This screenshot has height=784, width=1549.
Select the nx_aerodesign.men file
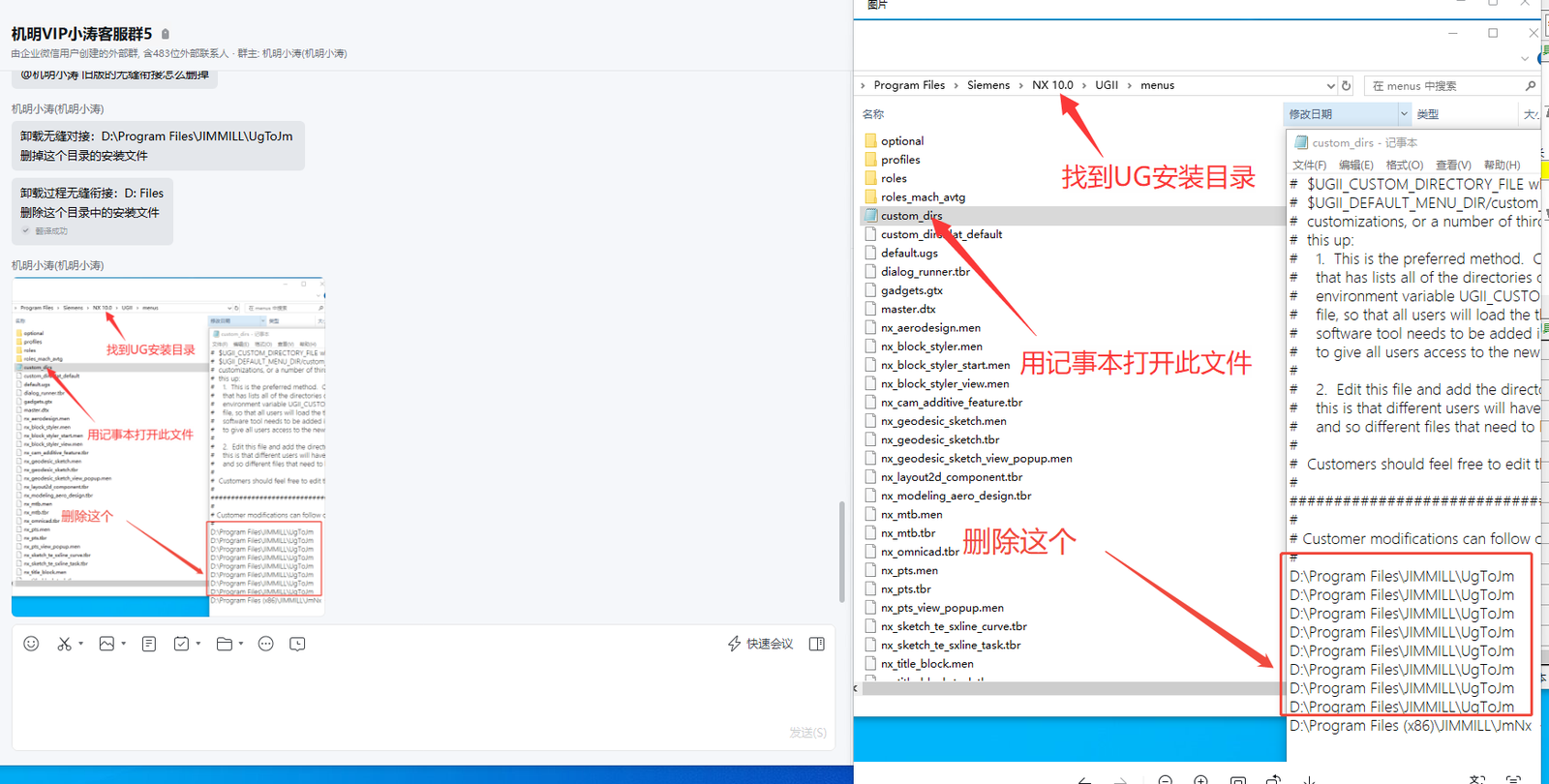(x=923, y=327)
